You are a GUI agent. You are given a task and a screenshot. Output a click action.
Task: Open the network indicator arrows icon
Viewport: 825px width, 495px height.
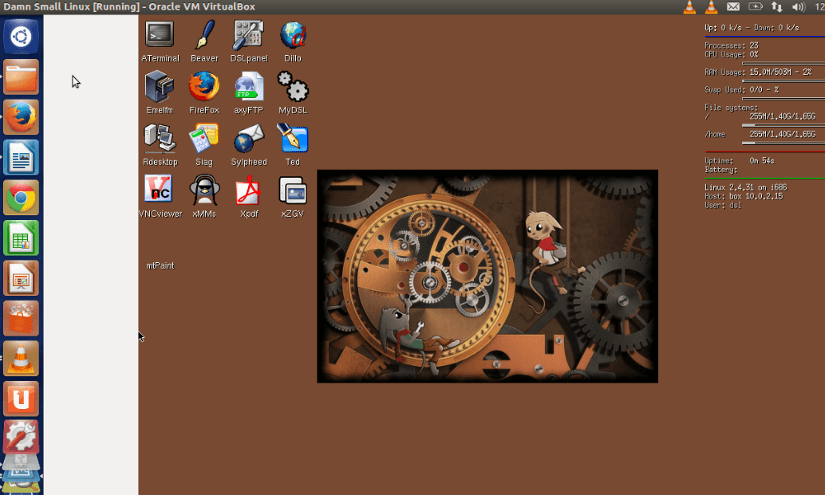click(777, 7)
